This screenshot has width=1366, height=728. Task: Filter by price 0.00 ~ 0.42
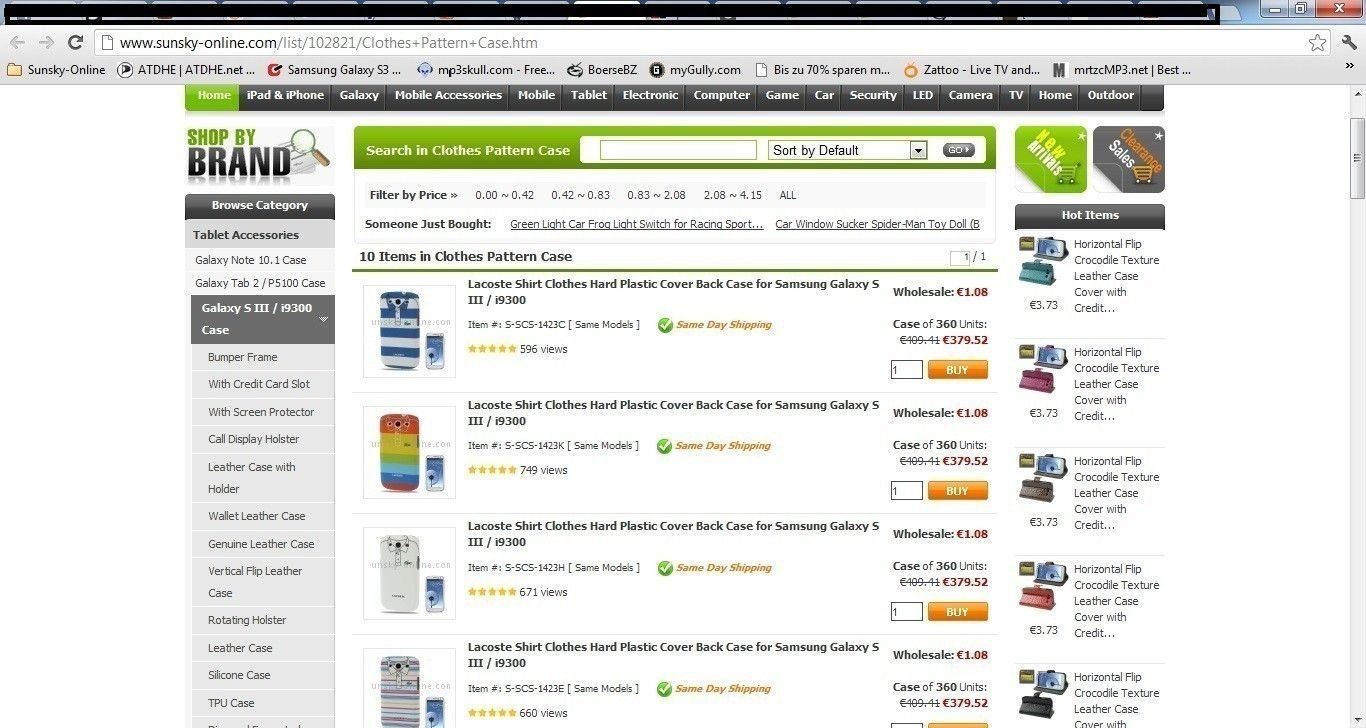pyautogui.click(x=505, y=196)
